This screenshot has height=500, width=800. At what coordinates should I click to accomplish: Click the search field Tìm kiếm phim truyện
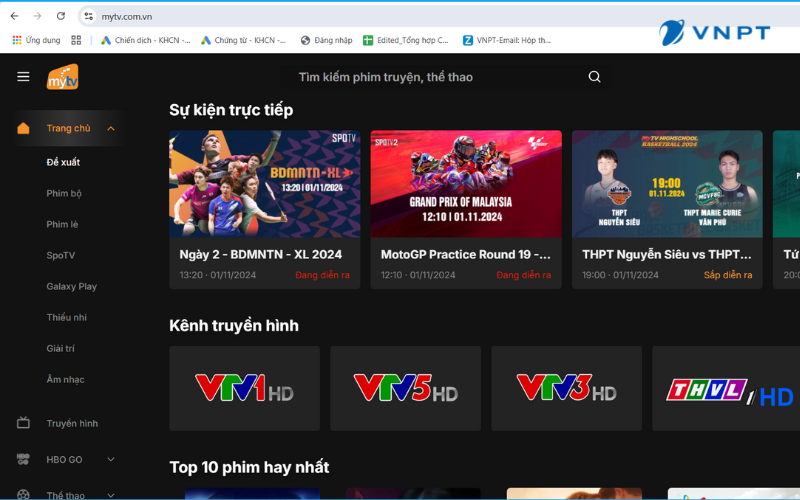click(444, 77)
